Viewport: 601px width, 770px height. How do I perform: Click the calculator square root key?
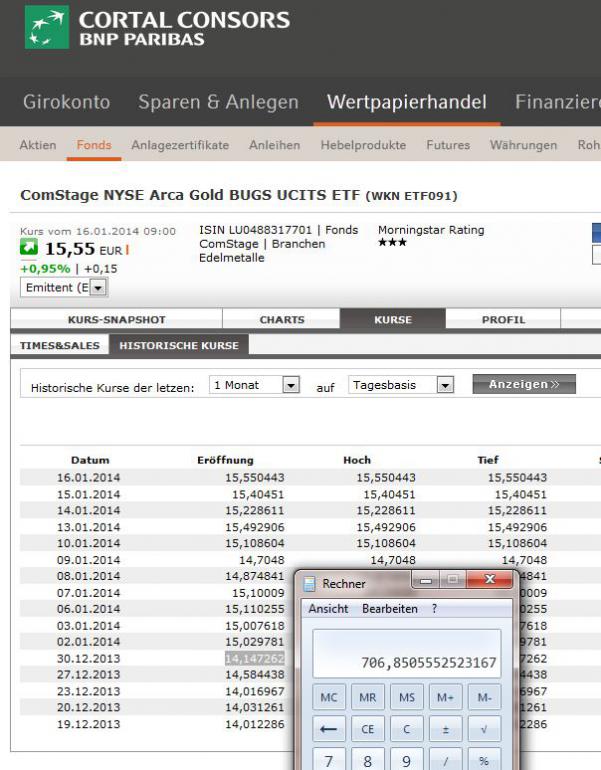(484, 729)
